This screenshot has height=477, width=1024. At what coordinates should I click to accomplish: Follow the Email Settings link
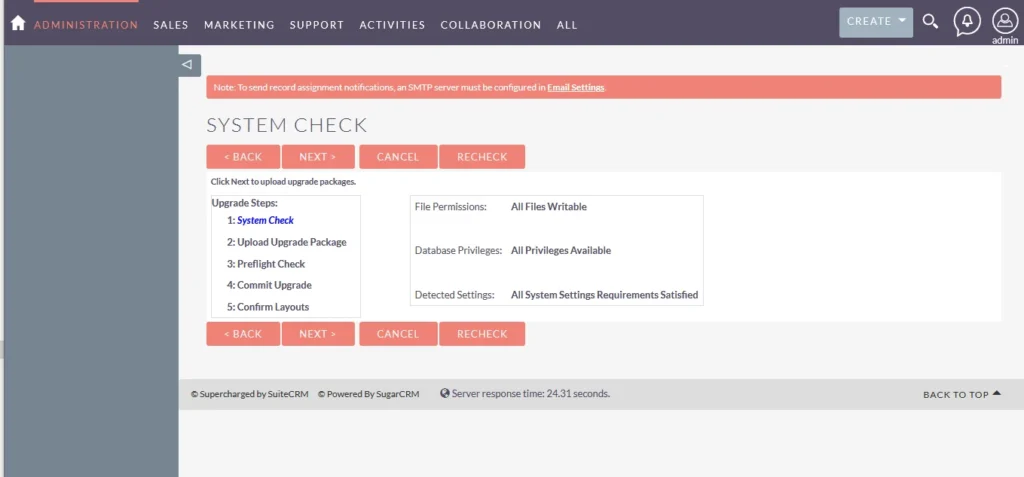tap(575, 88)
